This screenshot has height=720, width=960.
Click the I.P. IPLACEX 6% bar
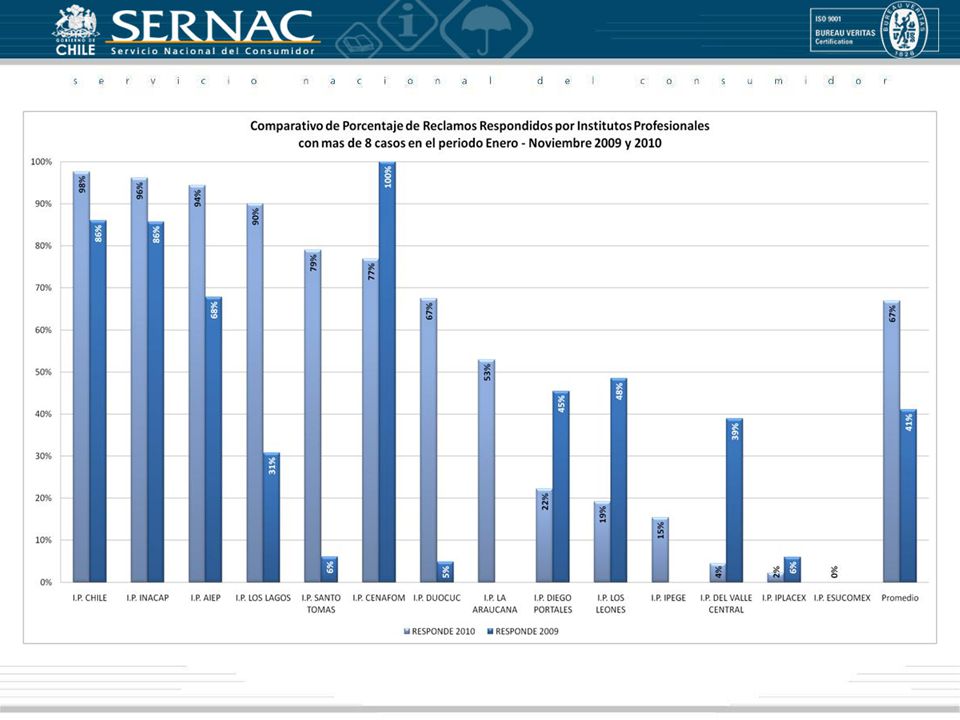click(793, 569)
